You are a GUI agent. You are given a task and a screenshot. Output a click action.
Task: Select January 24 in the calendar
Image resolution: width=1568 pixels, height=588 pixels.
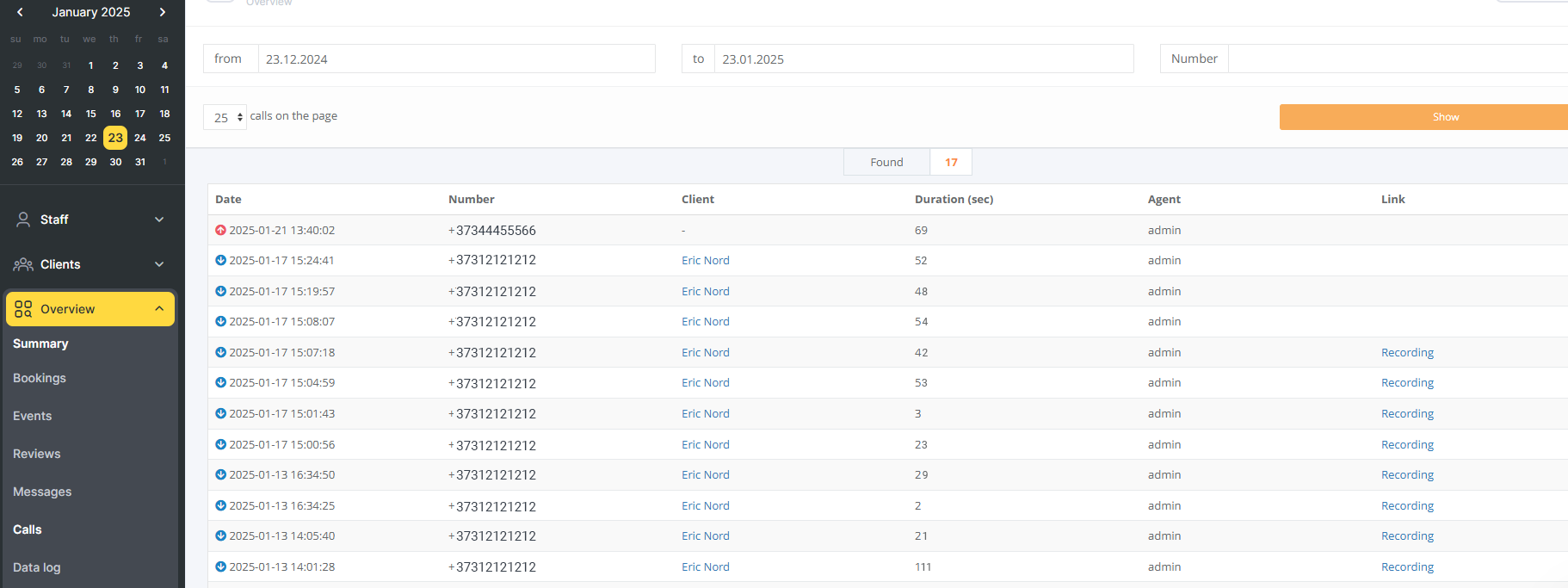coord(140,138)
